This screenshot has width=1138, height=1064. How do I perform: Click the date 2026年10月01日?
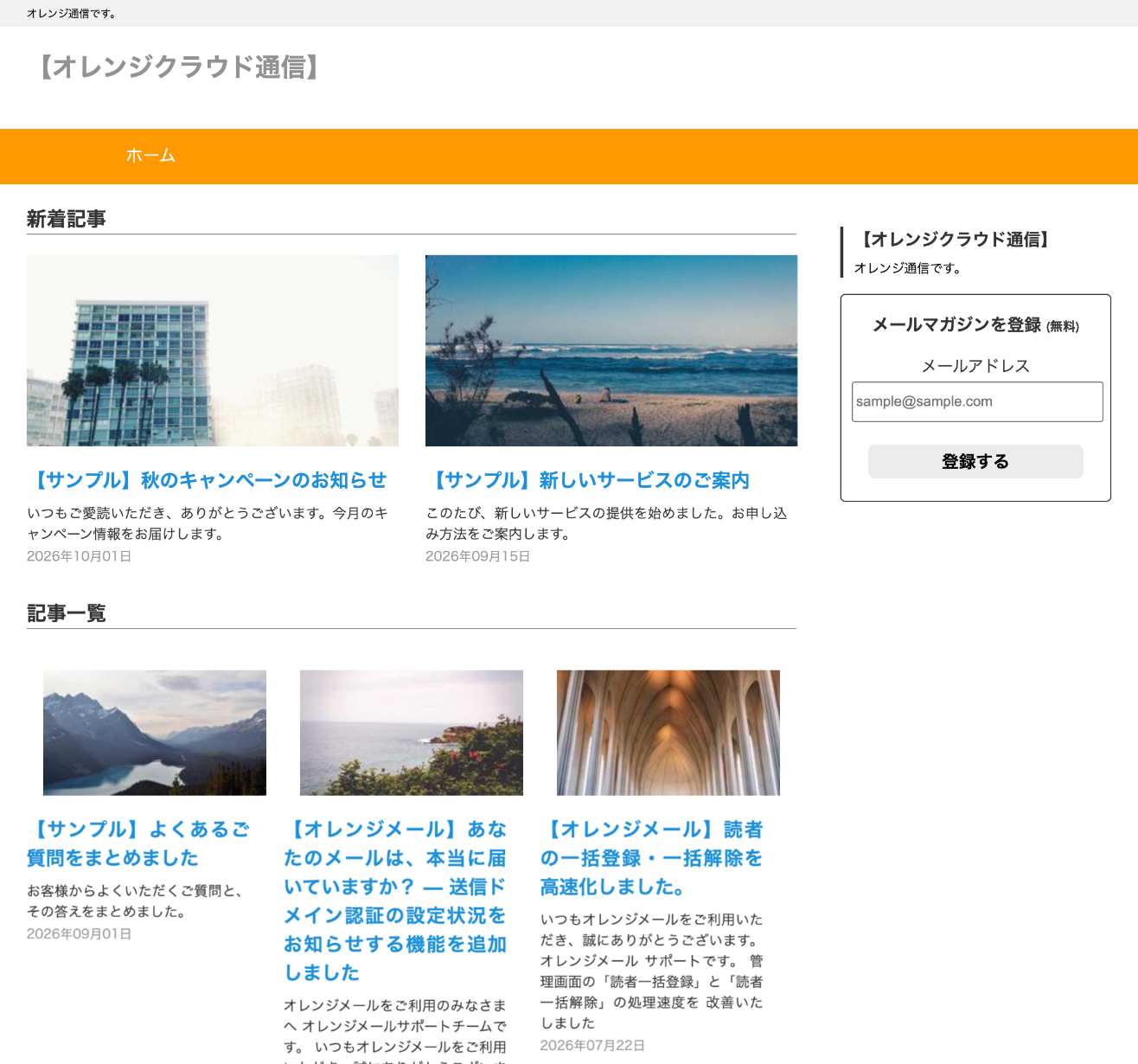79,556
